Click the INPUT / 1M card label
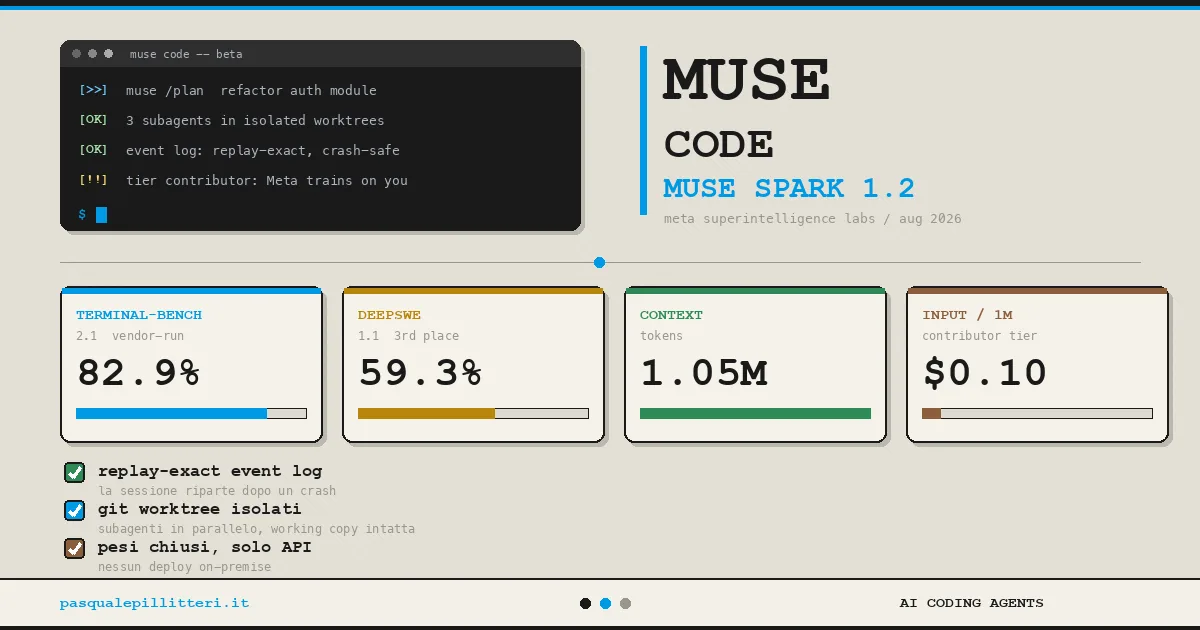This screenshot has width=1200, height=630. [x=967, y=315]
